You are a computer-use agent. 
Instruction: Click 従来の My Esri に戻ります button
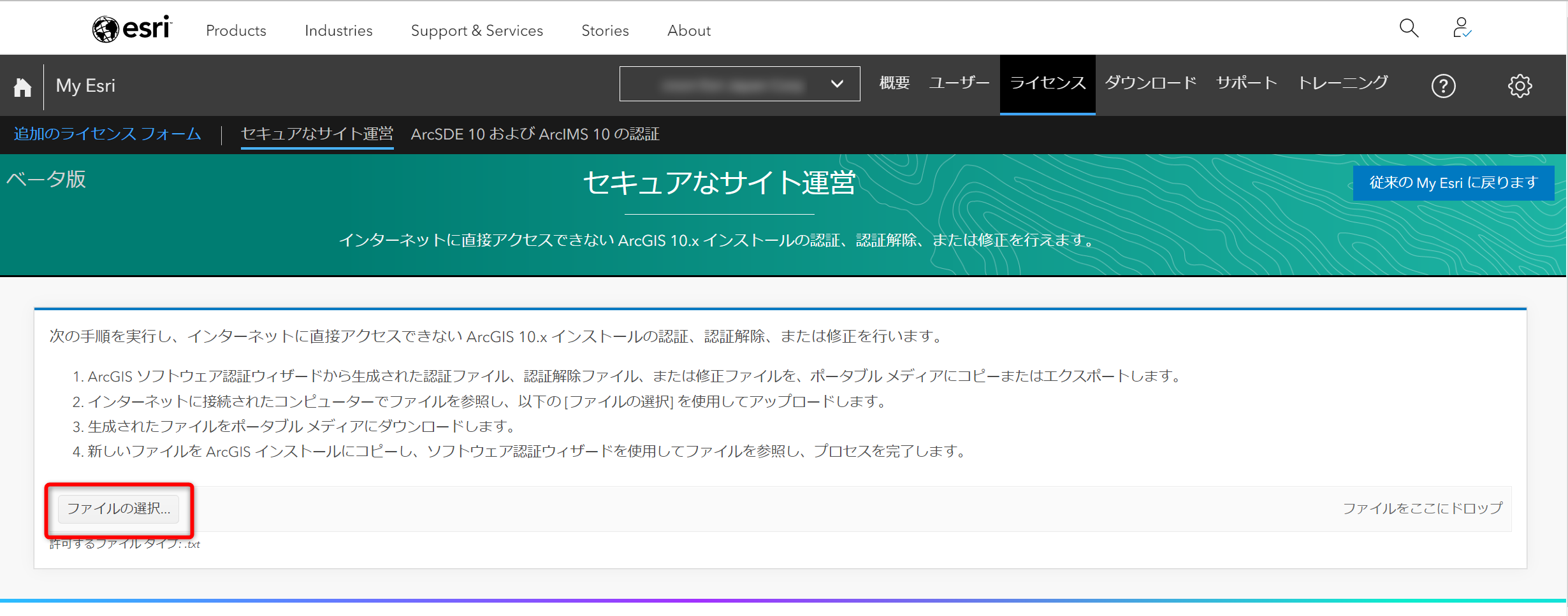tap(1453, 183)
